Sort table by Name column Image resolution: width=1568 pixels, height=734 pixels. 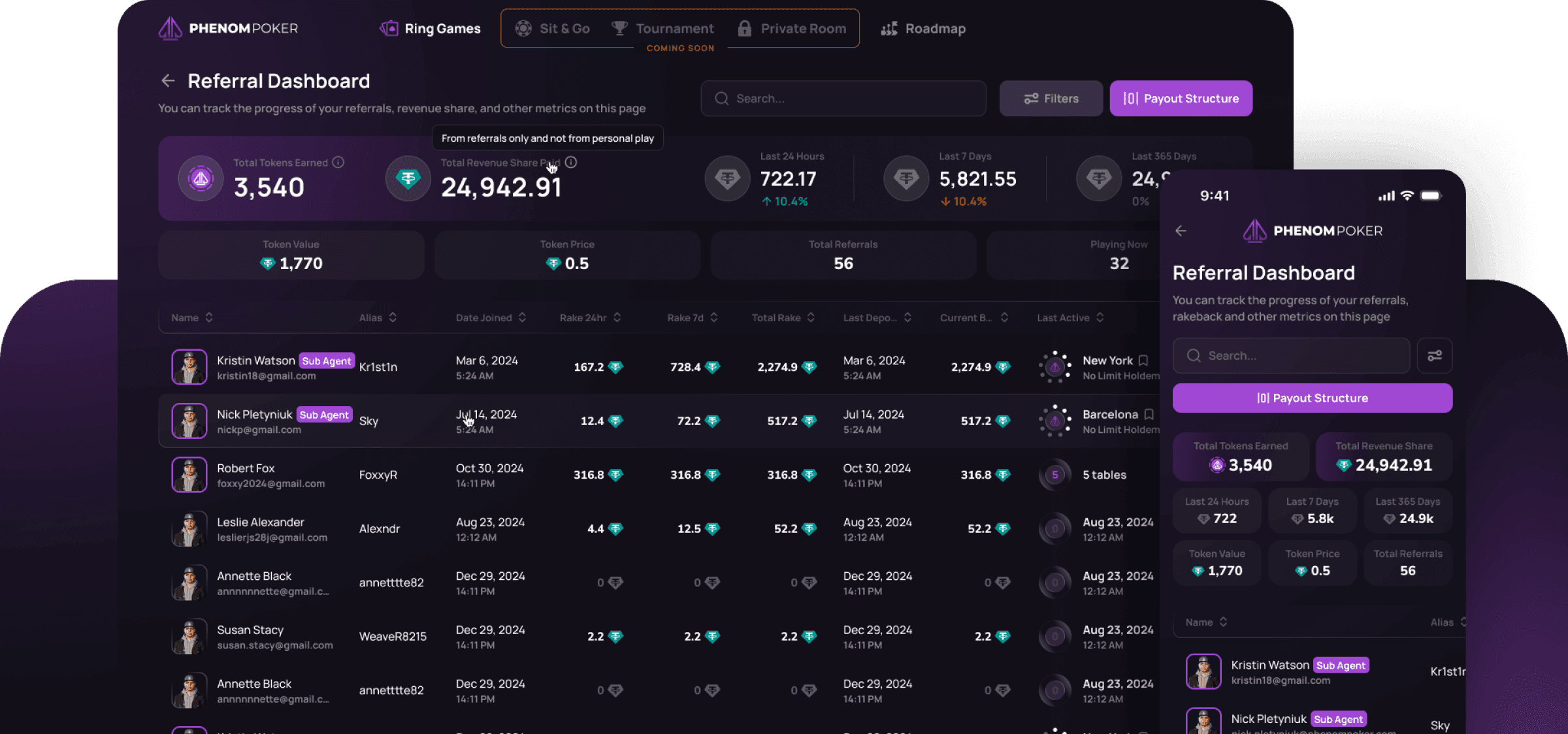[x=191, y=317]
